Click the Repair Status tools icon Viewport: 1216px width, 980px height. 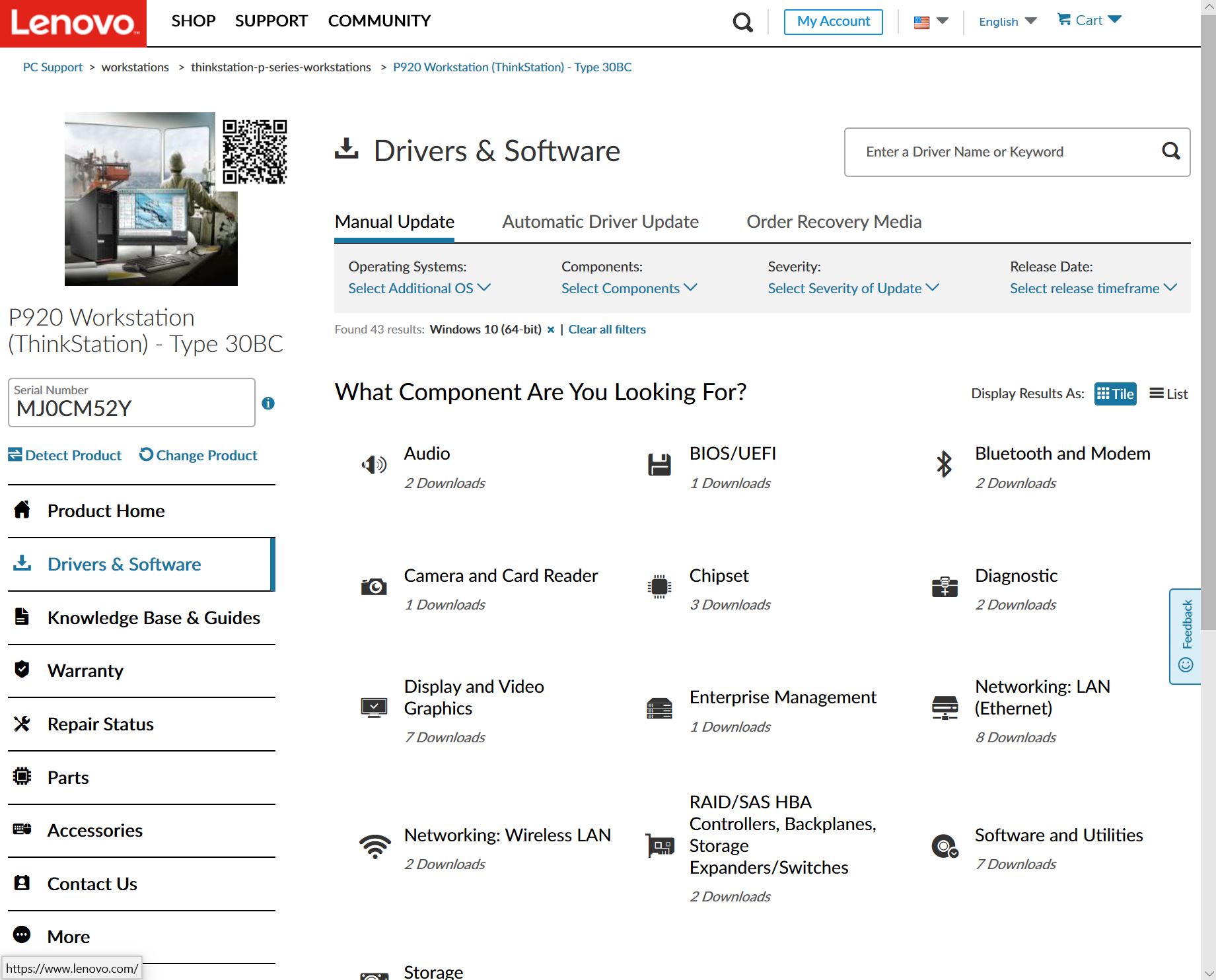point(22,724)
